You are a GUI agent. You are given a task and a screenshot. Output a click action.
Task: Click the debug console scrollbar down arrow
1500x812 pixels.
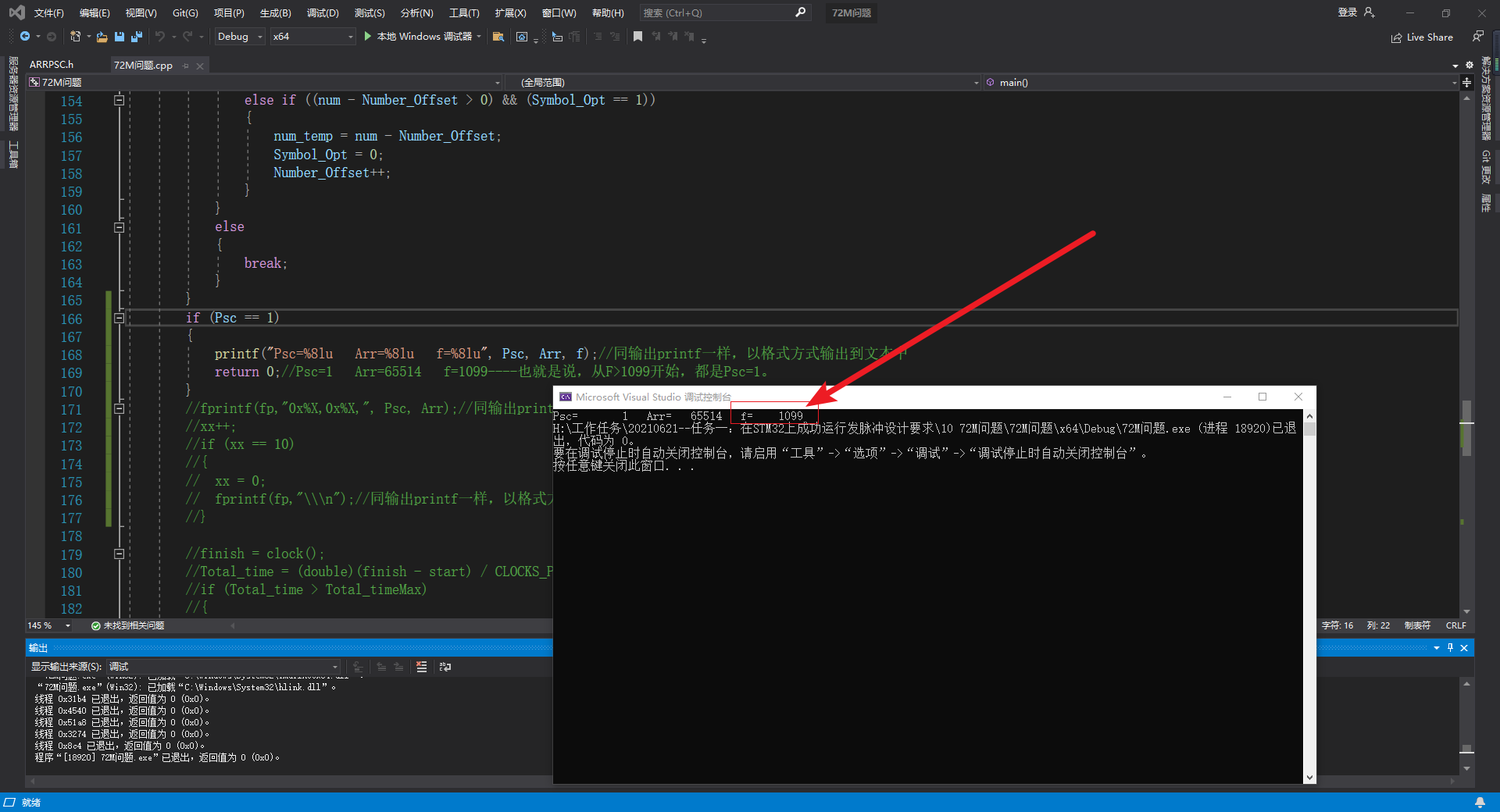1309,778
